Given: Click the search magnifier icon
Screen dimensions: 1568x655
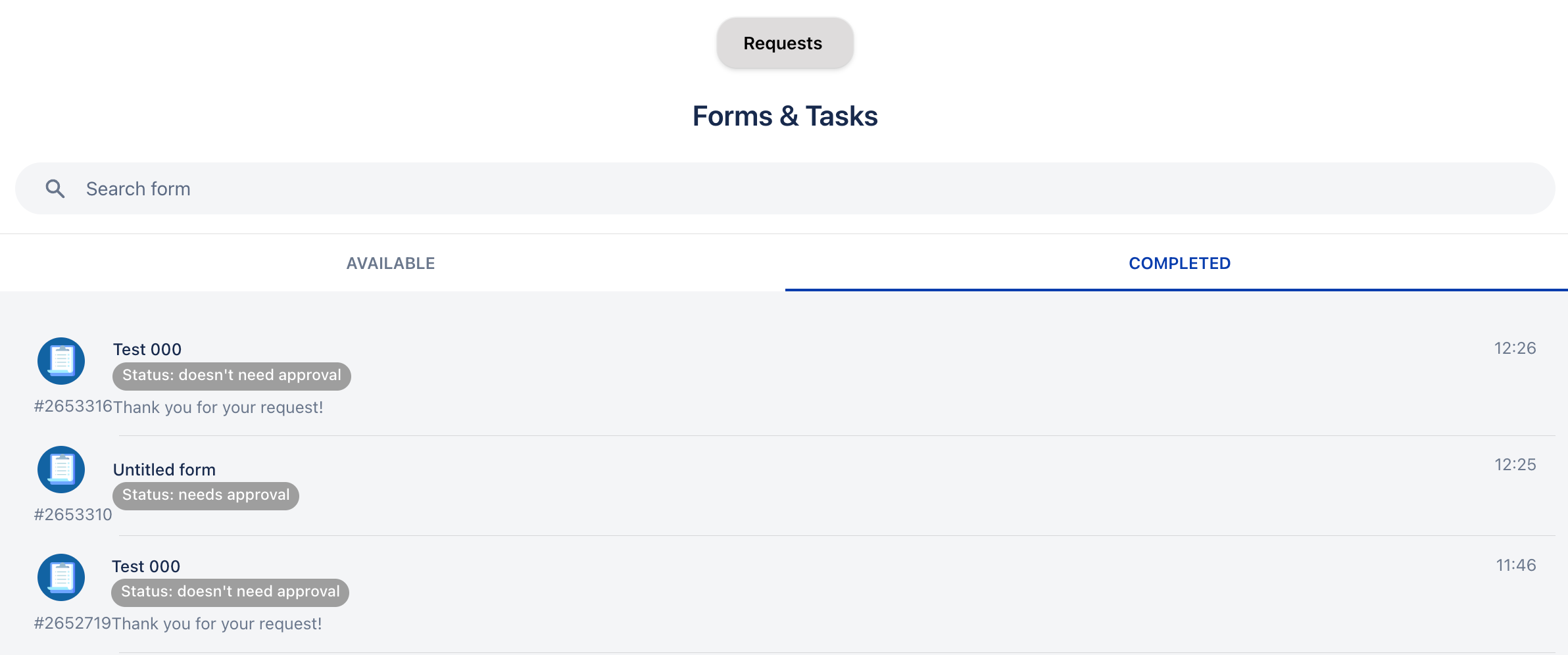Looking at the screenshot, I should click(x=55, y=189).
